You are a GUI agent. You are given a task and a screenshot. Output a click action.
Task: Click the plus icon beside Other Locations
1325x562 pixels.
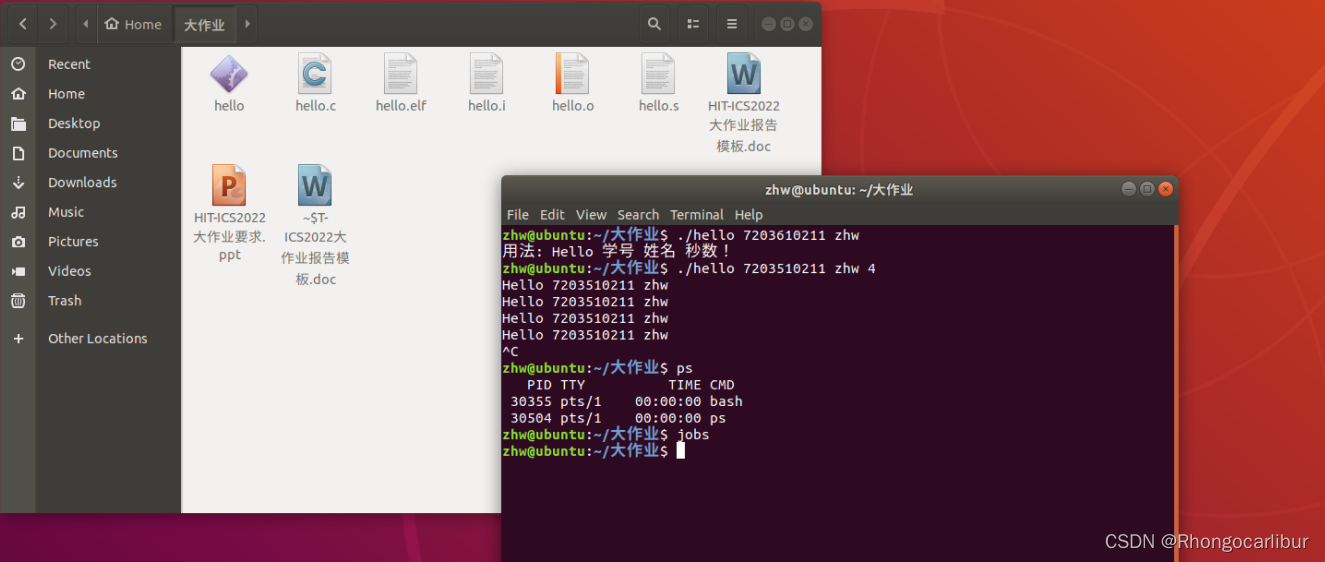[18, 339]
